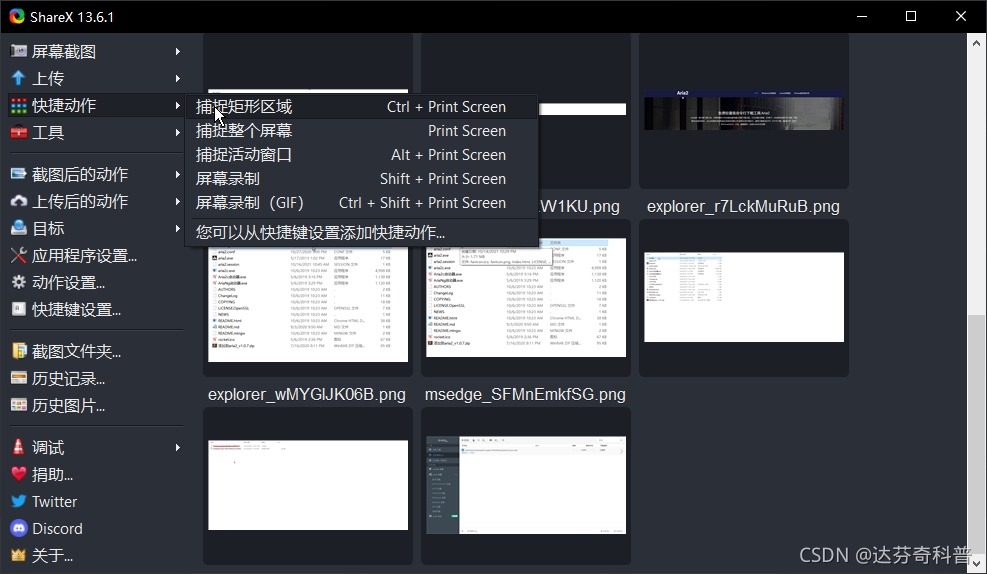The height and width of the screenshot is (574, 987).
Task: Choose 屏幕录制 Shift + Print Screen entry
Action: [x=361, y=179]
